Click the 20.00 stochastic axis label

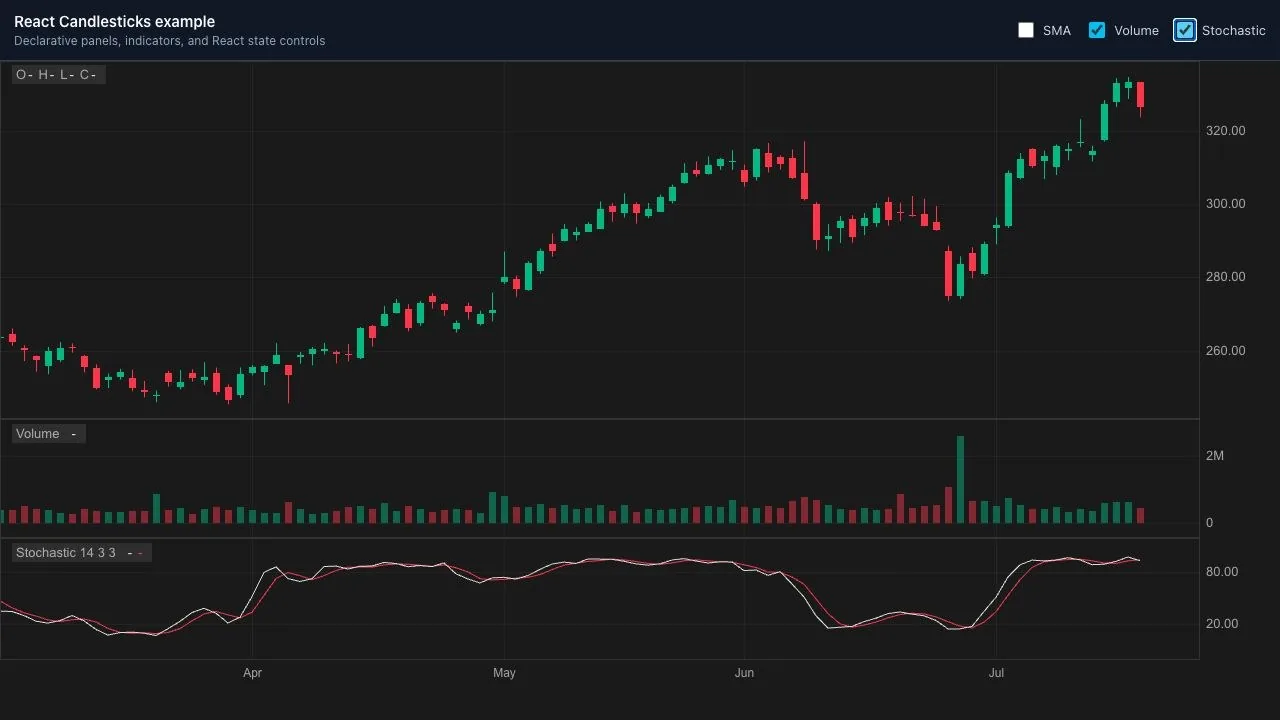pos(1222,624)
